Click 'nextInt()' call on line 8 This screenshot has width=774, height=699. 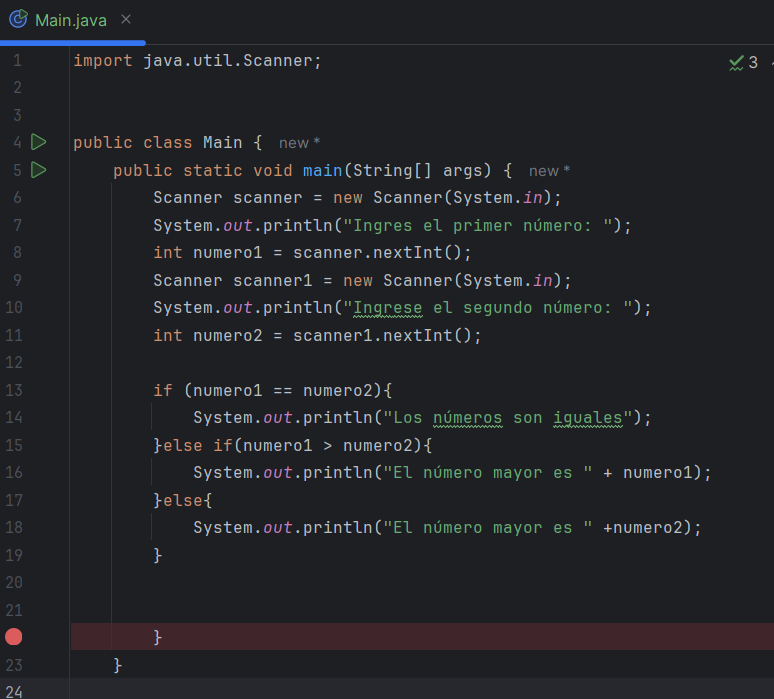pyautogui.click(x=417, y=253)
